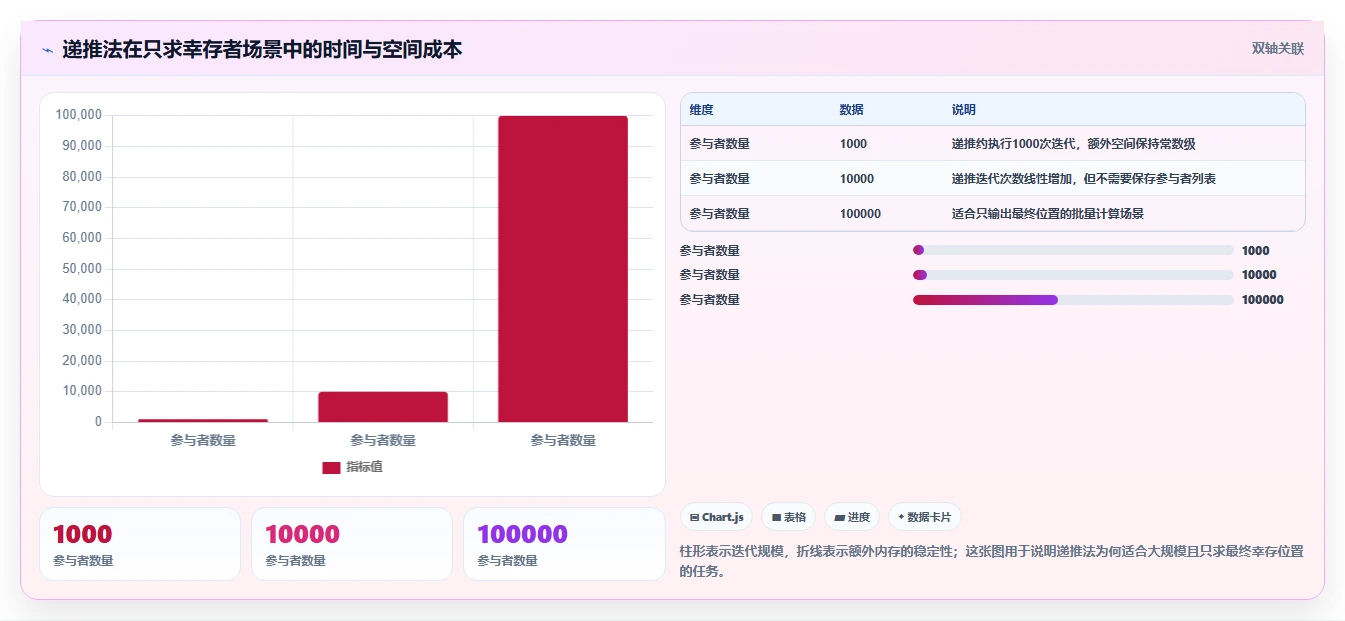This screenshot has height=621, width=1345.
Task: Select the Chart.js tag chip
Action: (717, 517)
